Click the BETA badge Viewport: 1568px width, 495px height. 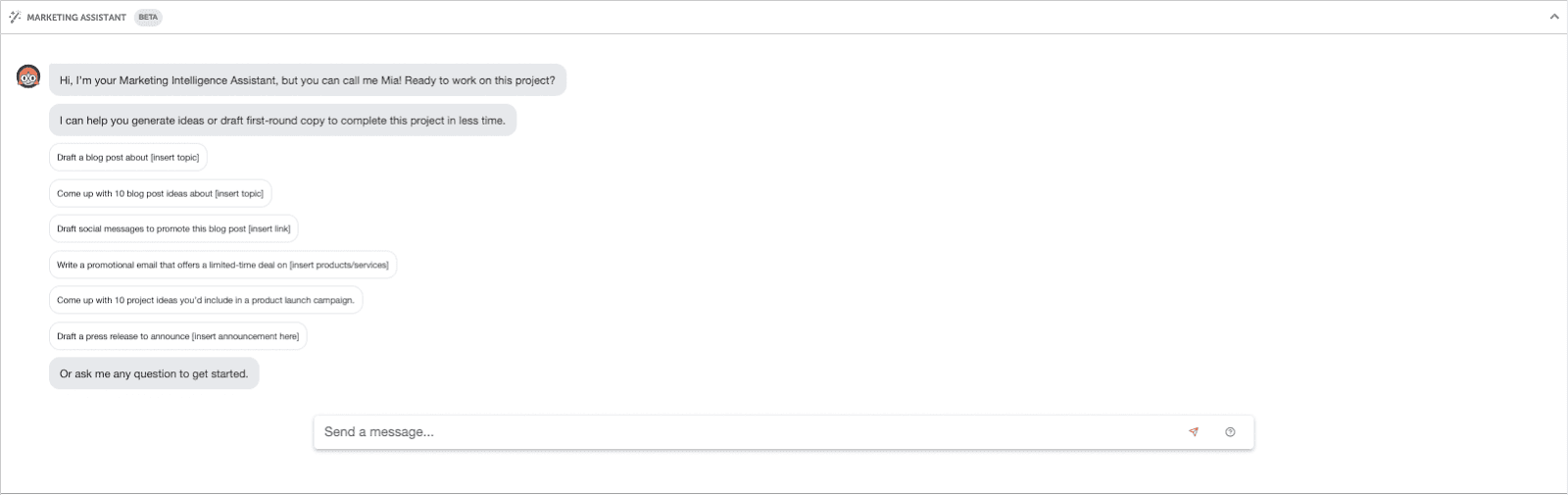click(148, 18)
